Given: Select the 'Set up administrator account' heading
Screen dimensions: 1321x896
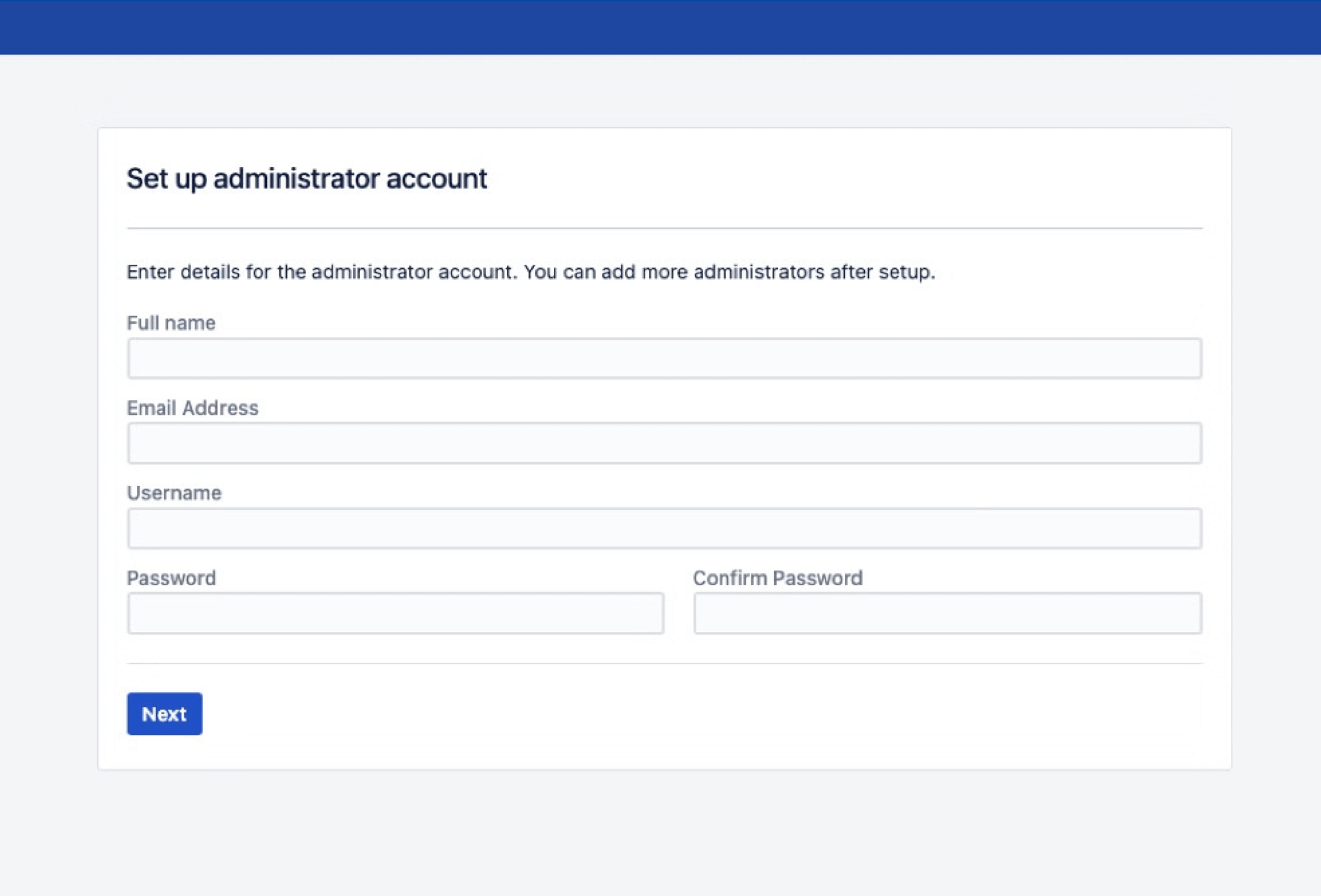Looking at the screenshot, I should pos(306,179).
